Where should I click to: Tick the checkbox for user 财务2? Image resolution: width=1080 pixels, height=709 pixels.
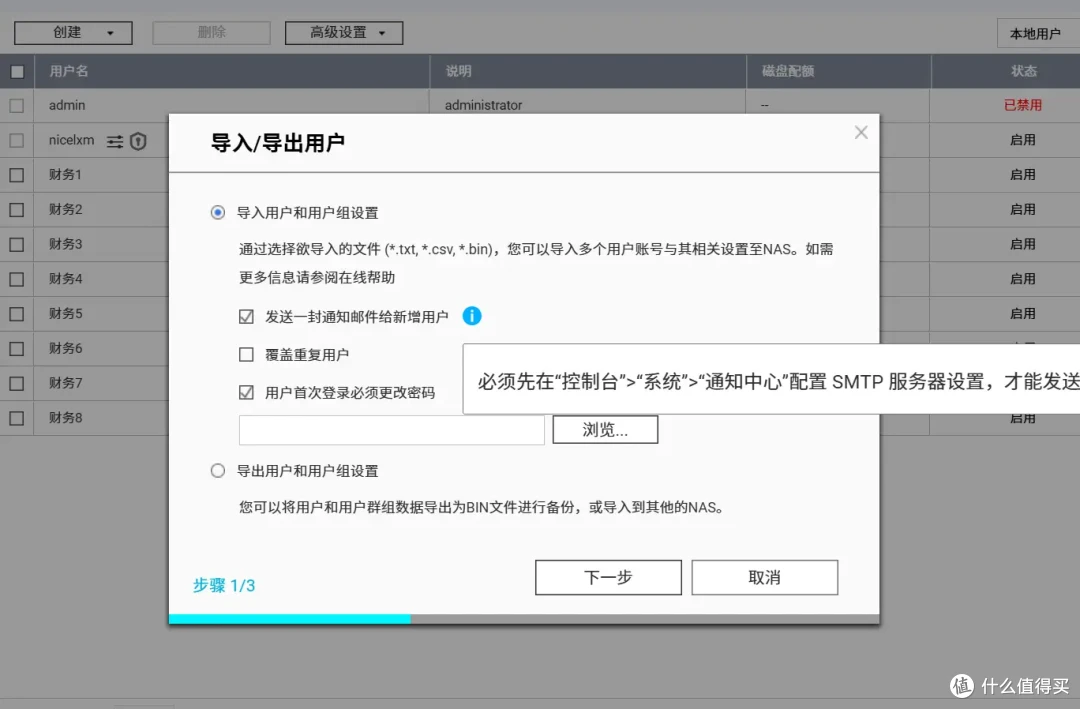[17, 209]
